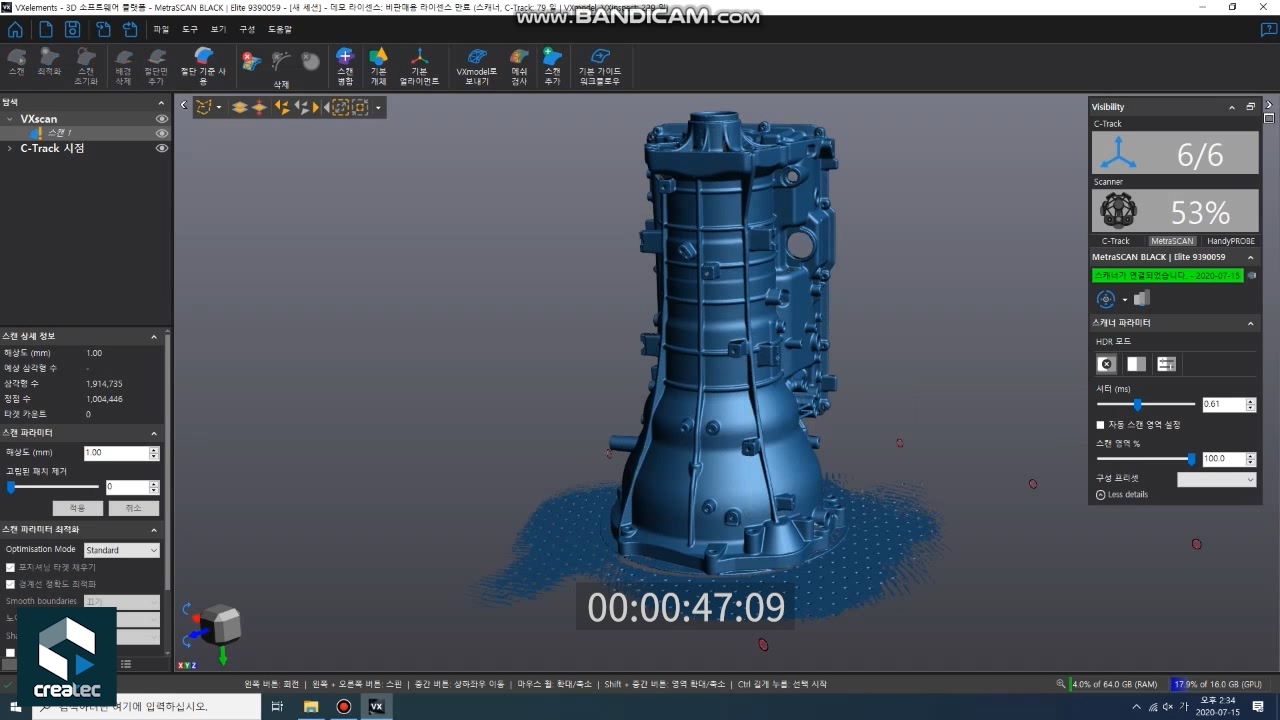
Task: Toggle visibility eye for VXscan node
Action: (161, 119)
